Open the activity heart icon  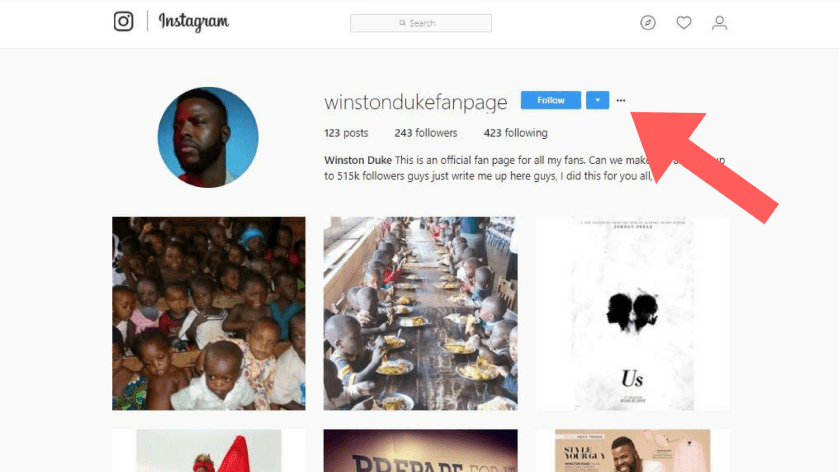point(683,22)
